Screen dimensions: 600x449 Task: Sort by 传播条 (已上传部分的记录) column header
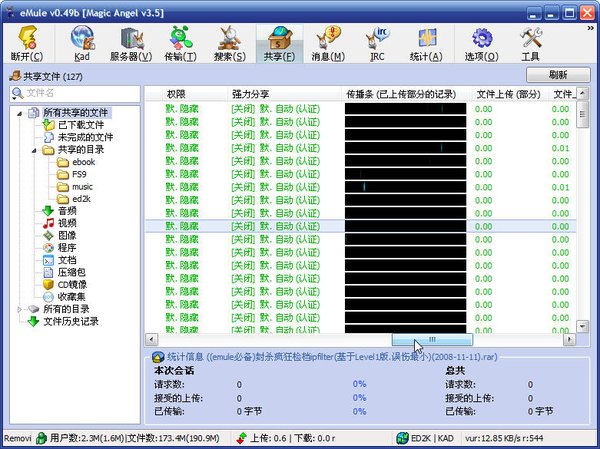pos(406,94)
